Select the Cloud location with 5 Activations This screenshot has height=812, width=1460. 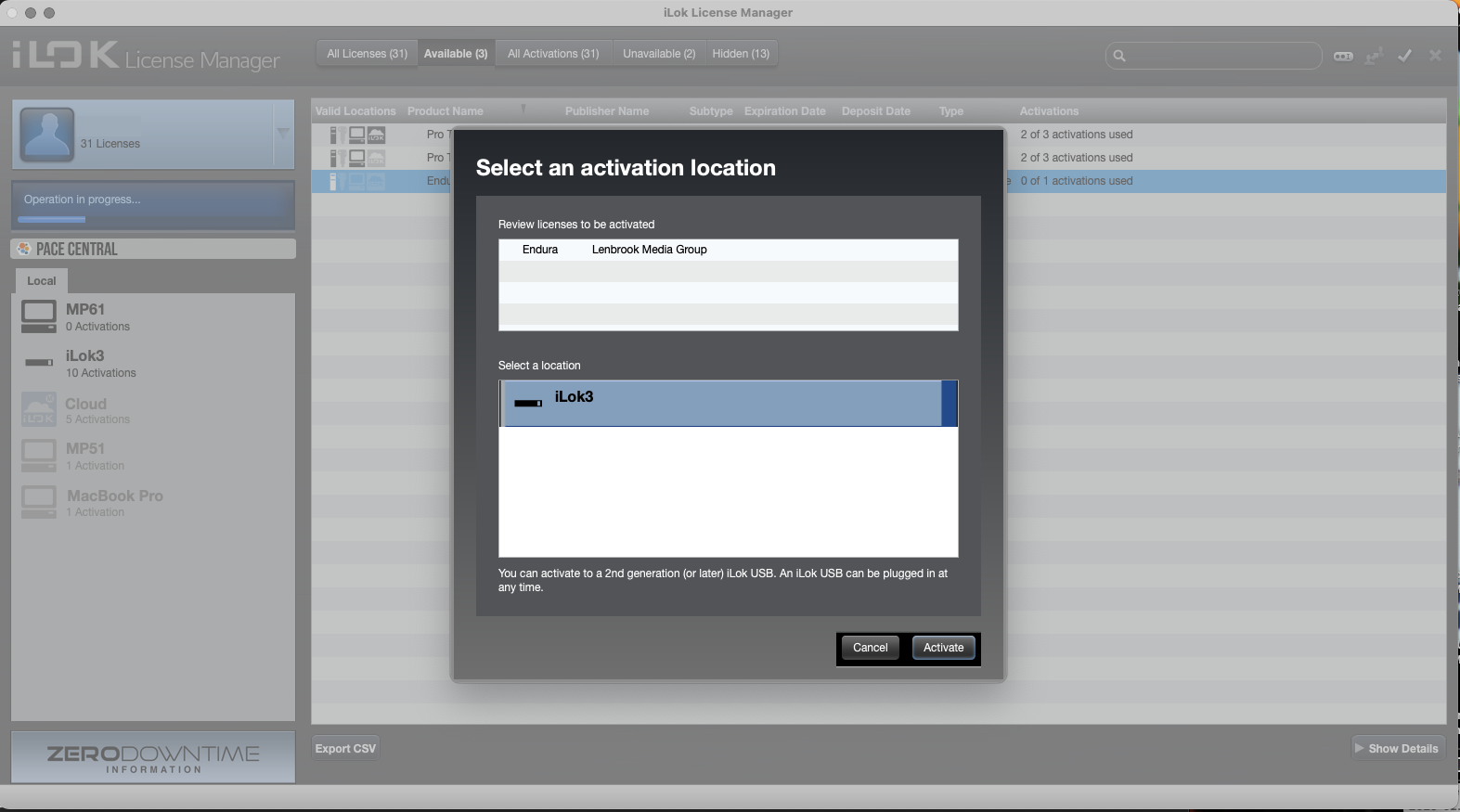pyautogui.click(x=153, y=410)
